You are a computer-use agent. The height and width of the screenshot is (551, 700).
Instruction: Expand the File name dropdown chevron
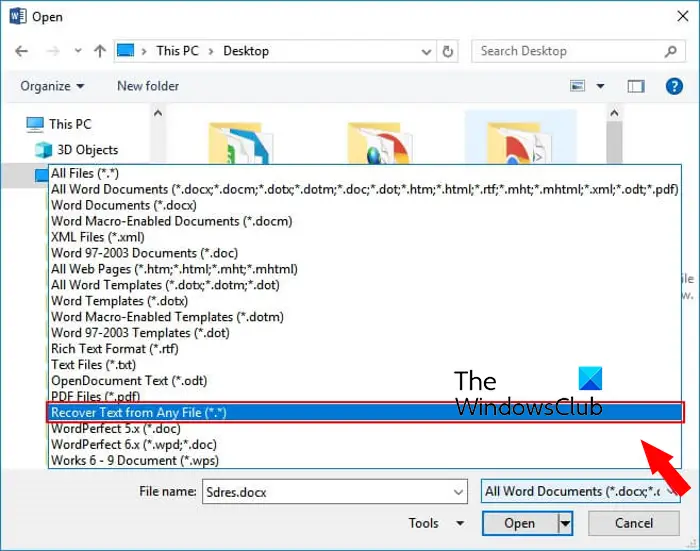point(458,492)
